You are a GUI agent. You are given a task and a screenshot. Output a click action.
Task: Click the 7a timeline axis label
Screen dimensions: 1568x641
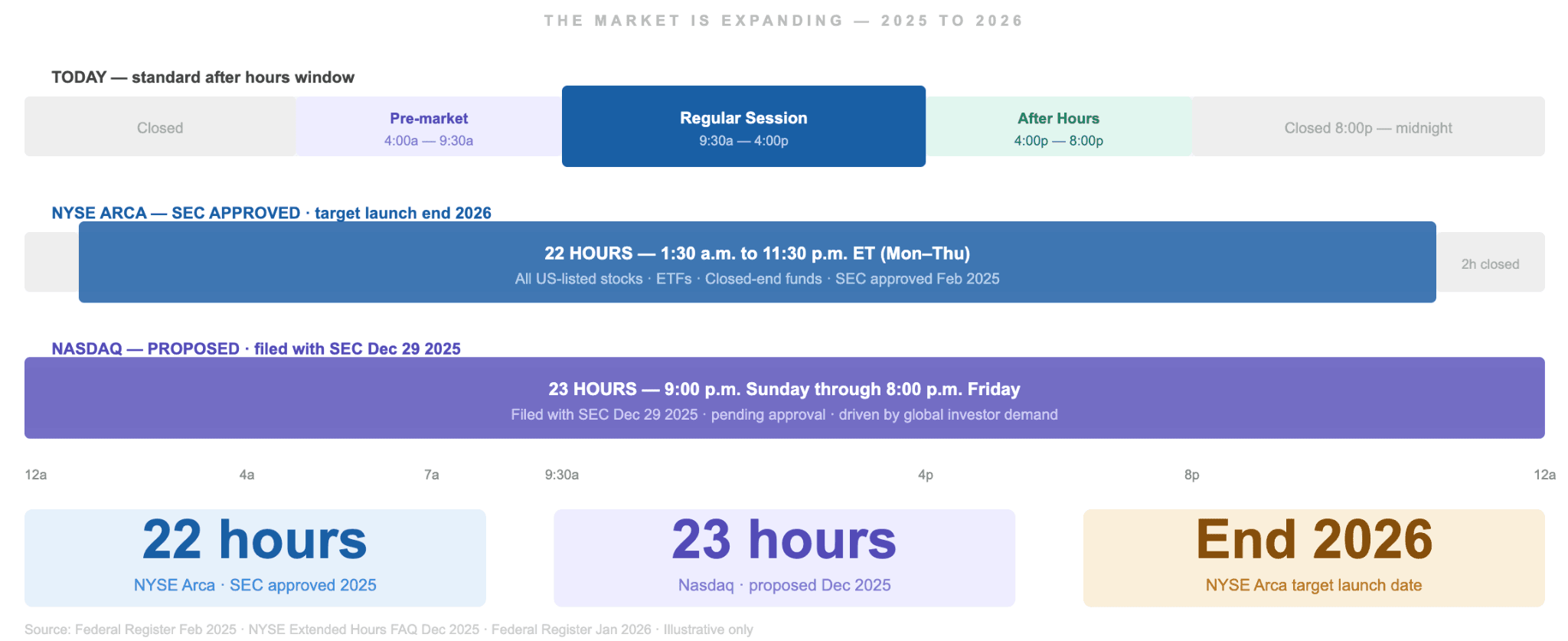[x=432, y=475]
